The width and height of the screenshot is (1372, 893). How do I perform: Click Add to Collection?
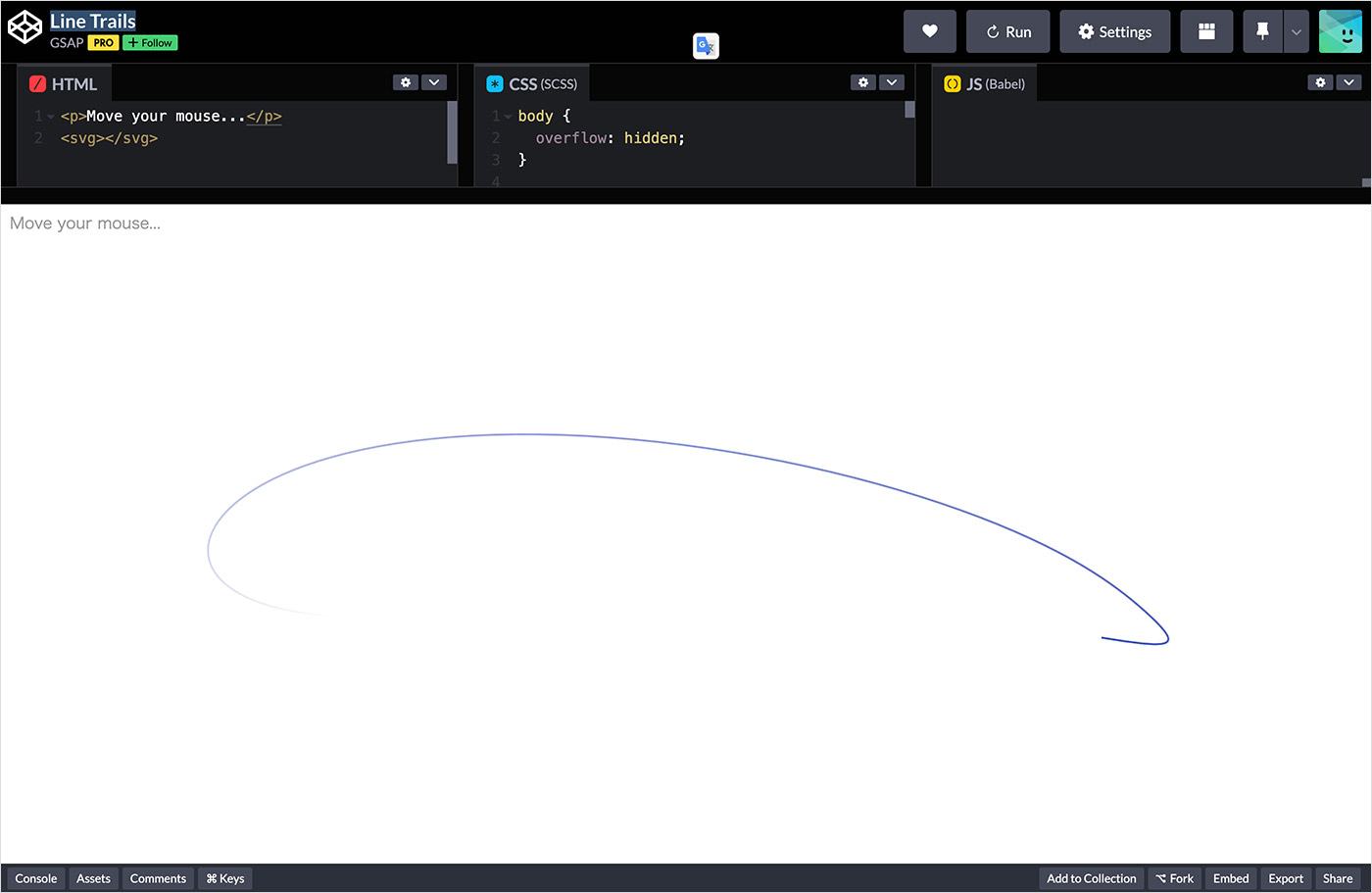click(x=1092, y=878)
